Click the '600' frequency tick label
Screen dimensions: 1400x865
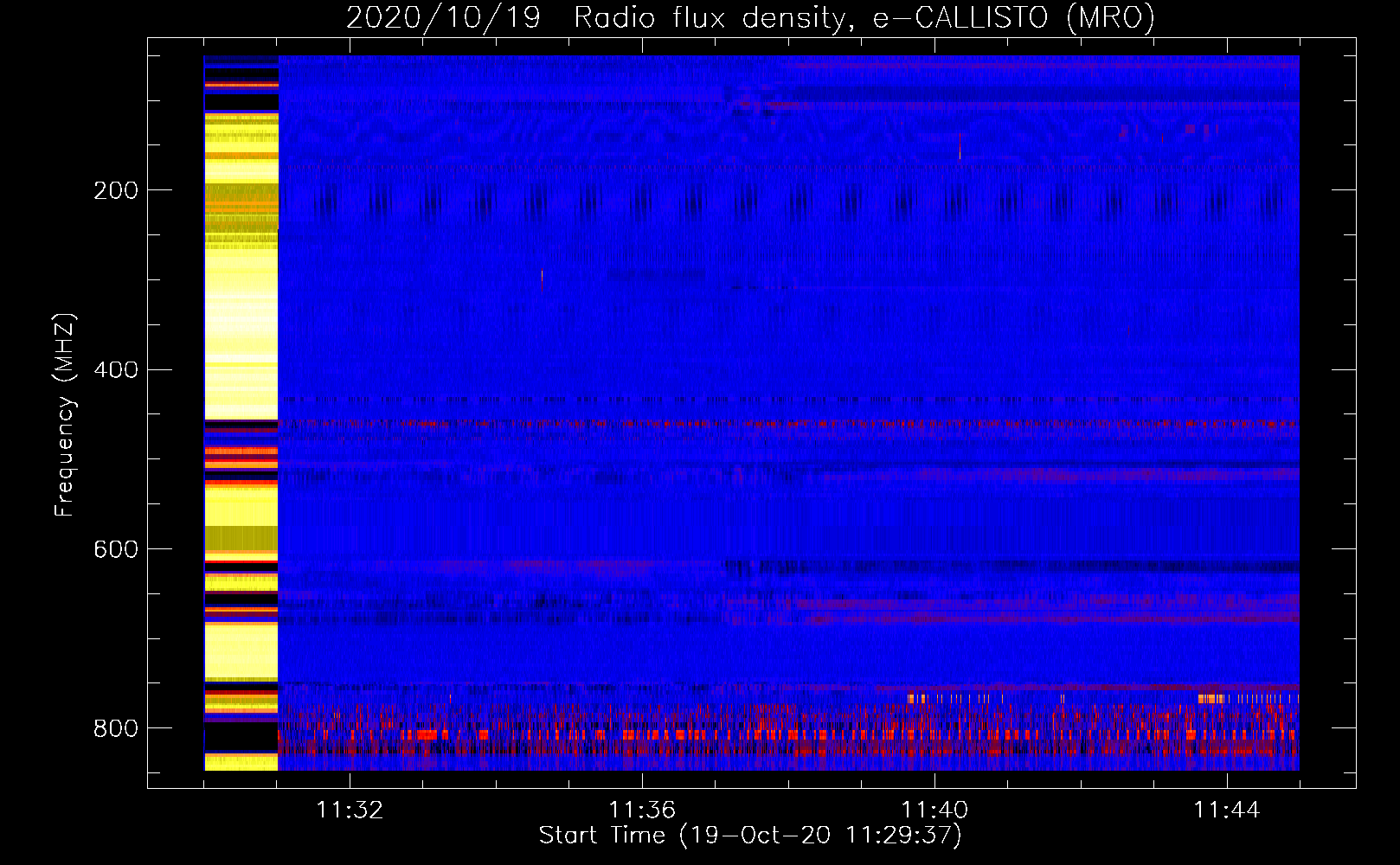tap(116, 550)
